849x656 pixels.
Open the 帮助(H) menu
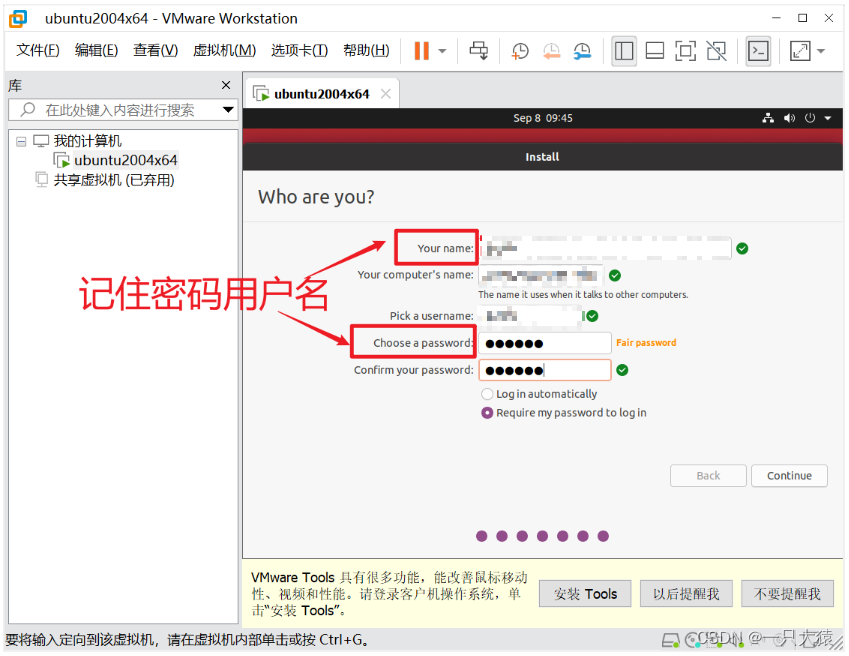point(366,50)
